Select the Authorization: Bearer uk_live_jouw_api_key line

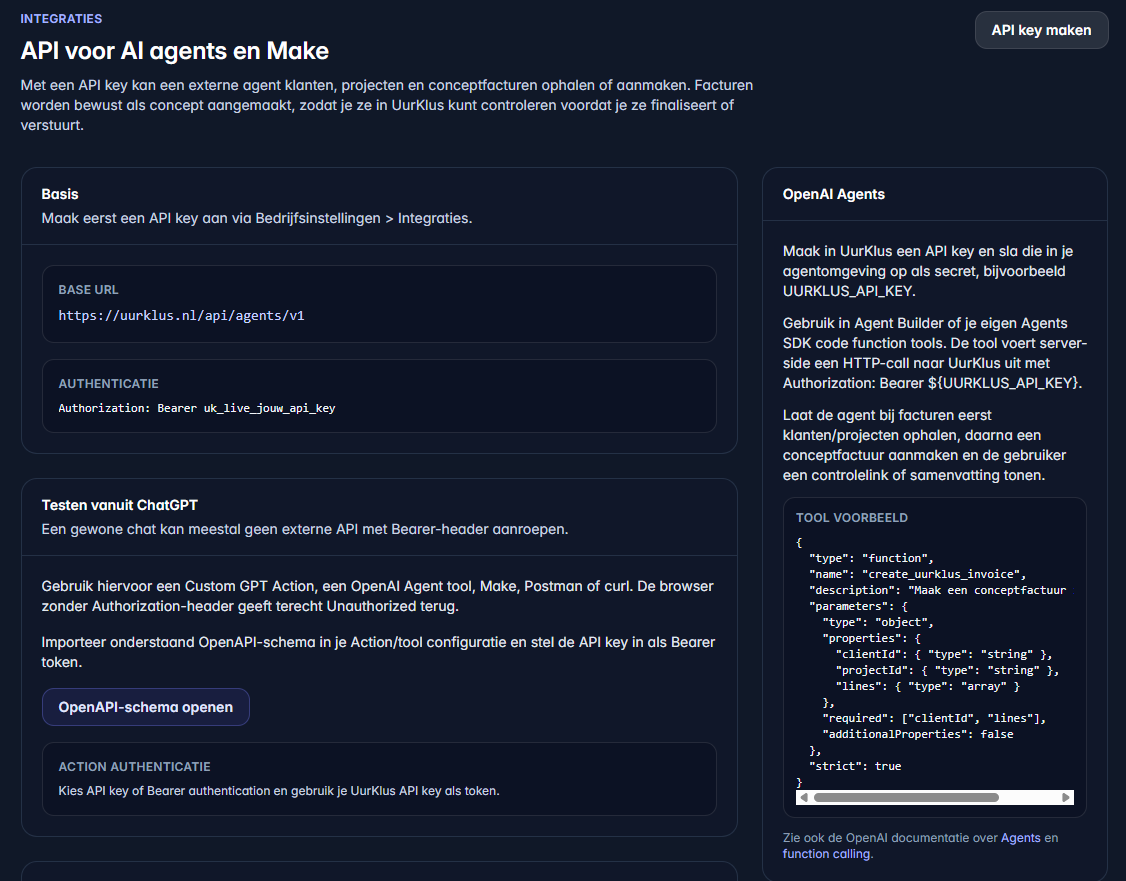pyautogui.click(x=197, y=408)
